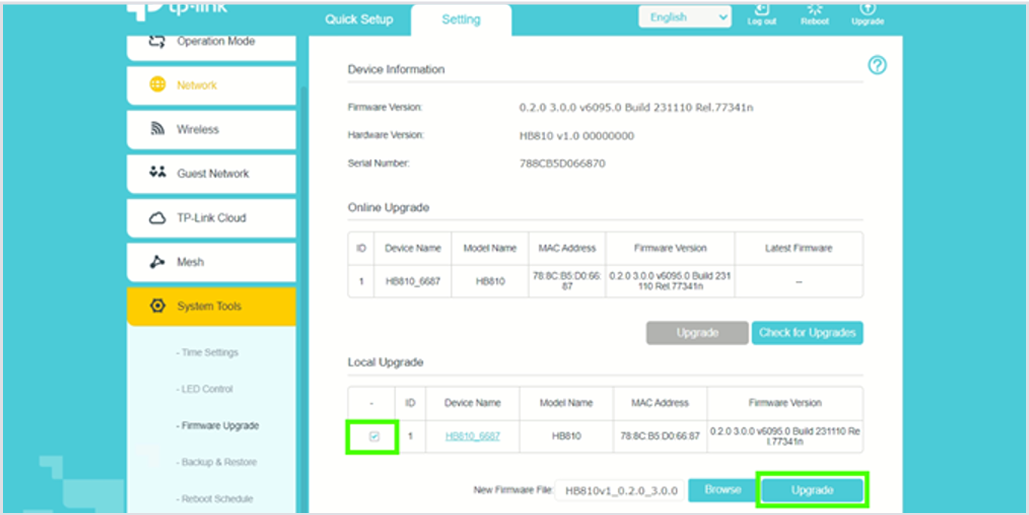
Task: Click the TP-Link logo
Action: [x=177, y=10]
